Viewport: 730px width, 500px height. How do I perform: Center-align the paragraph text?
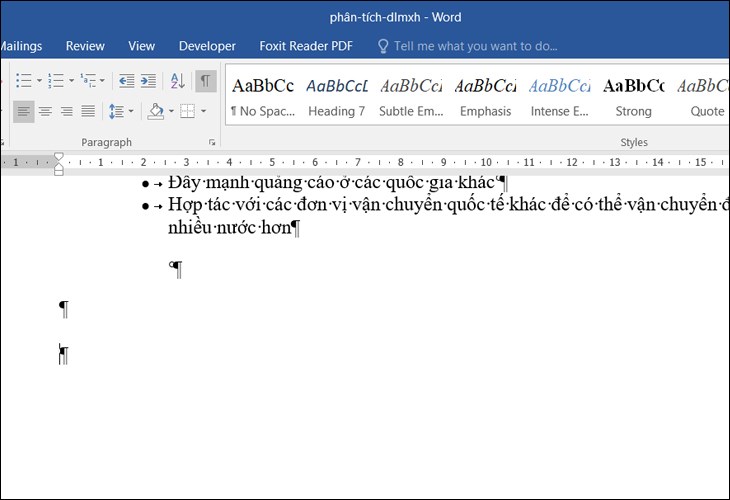point(45,111)
